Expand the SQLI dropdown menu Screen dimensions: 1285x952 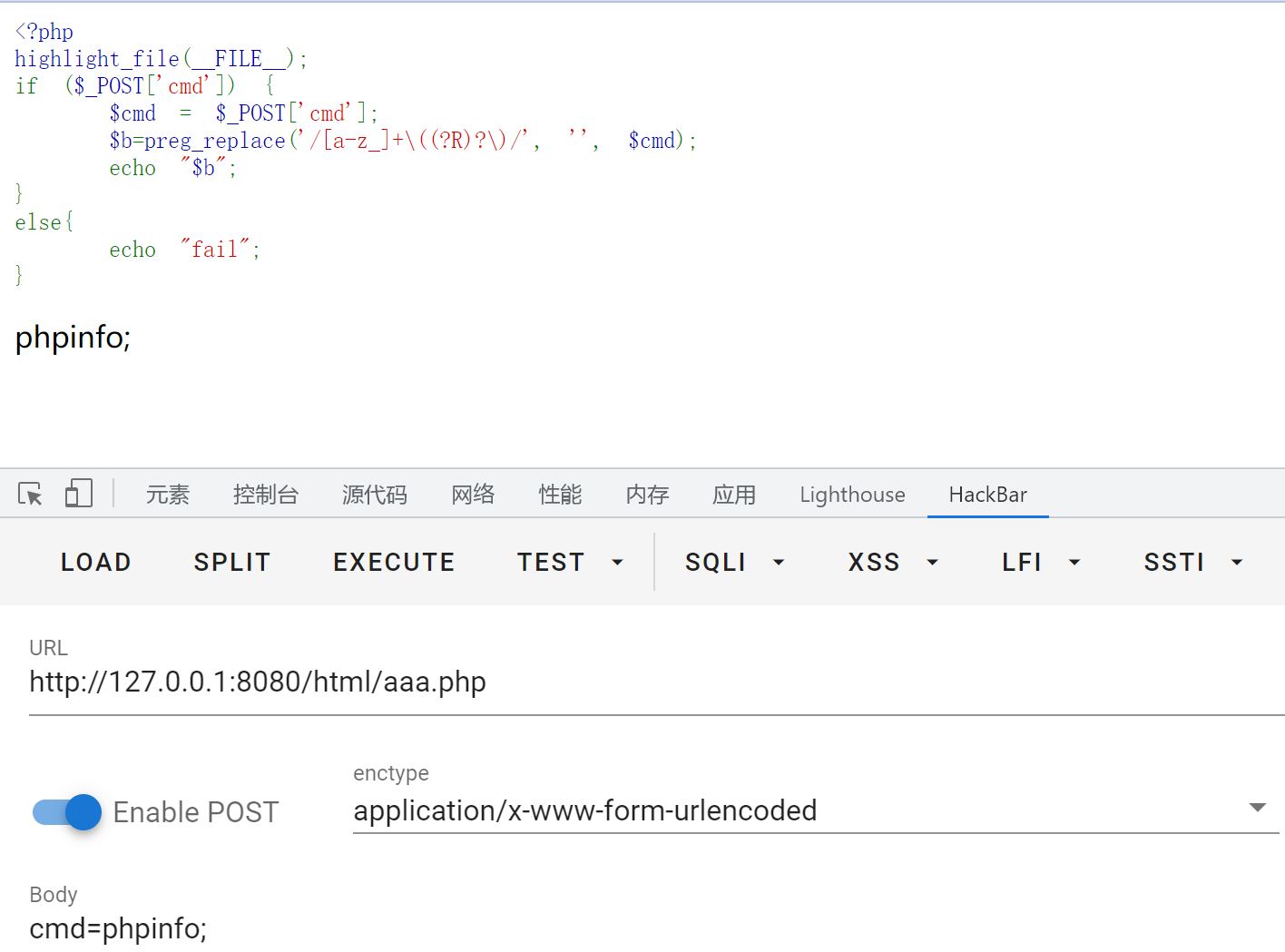pos(734,563)
